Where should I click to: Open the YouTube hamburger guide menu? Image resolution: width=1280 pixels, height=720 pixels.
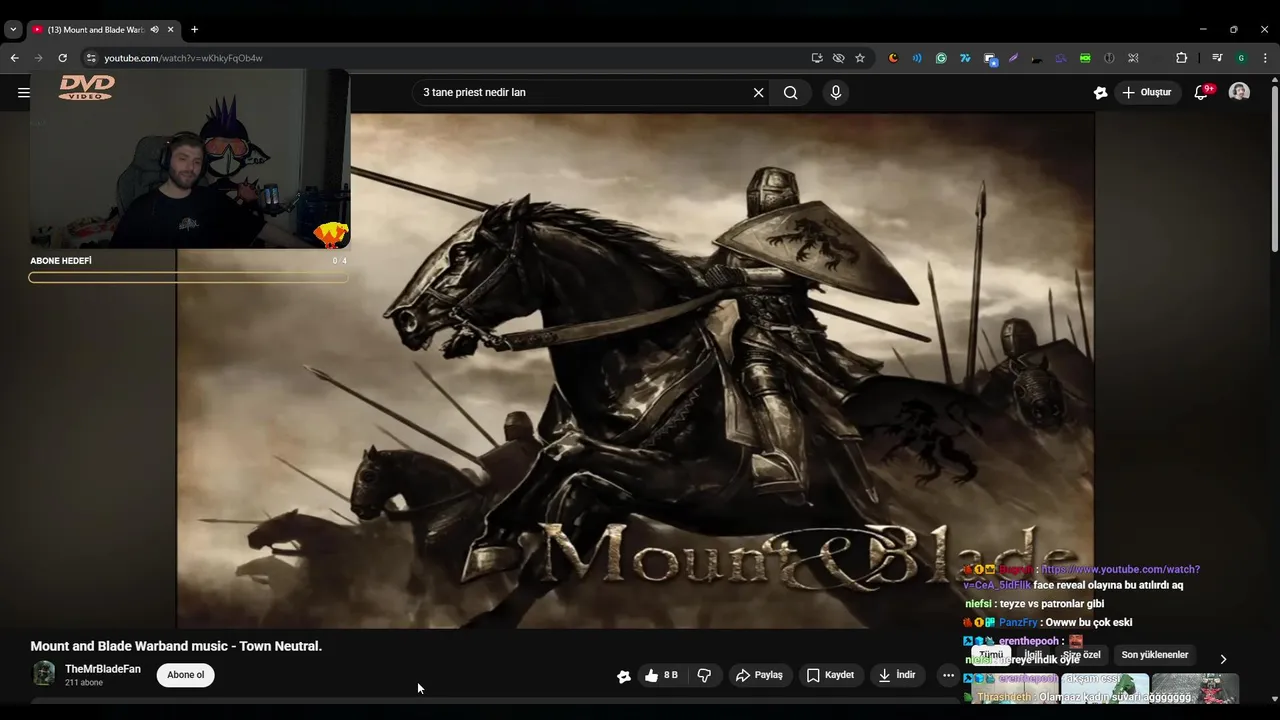[23, 93]
